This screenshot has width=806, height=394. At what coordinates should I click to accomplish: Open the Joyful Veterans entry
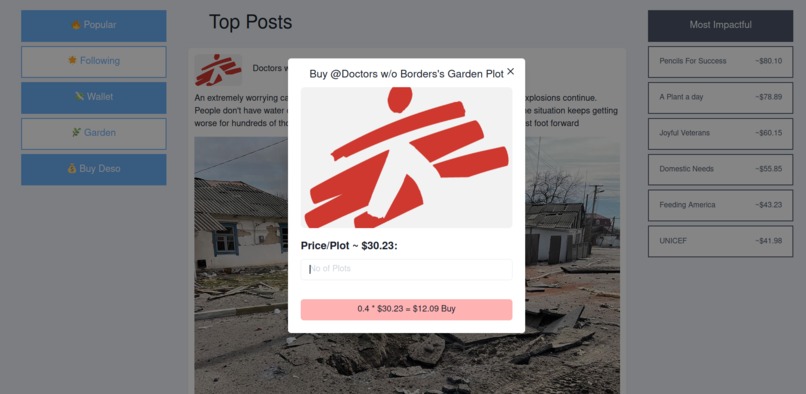click(x=720, y=133)
